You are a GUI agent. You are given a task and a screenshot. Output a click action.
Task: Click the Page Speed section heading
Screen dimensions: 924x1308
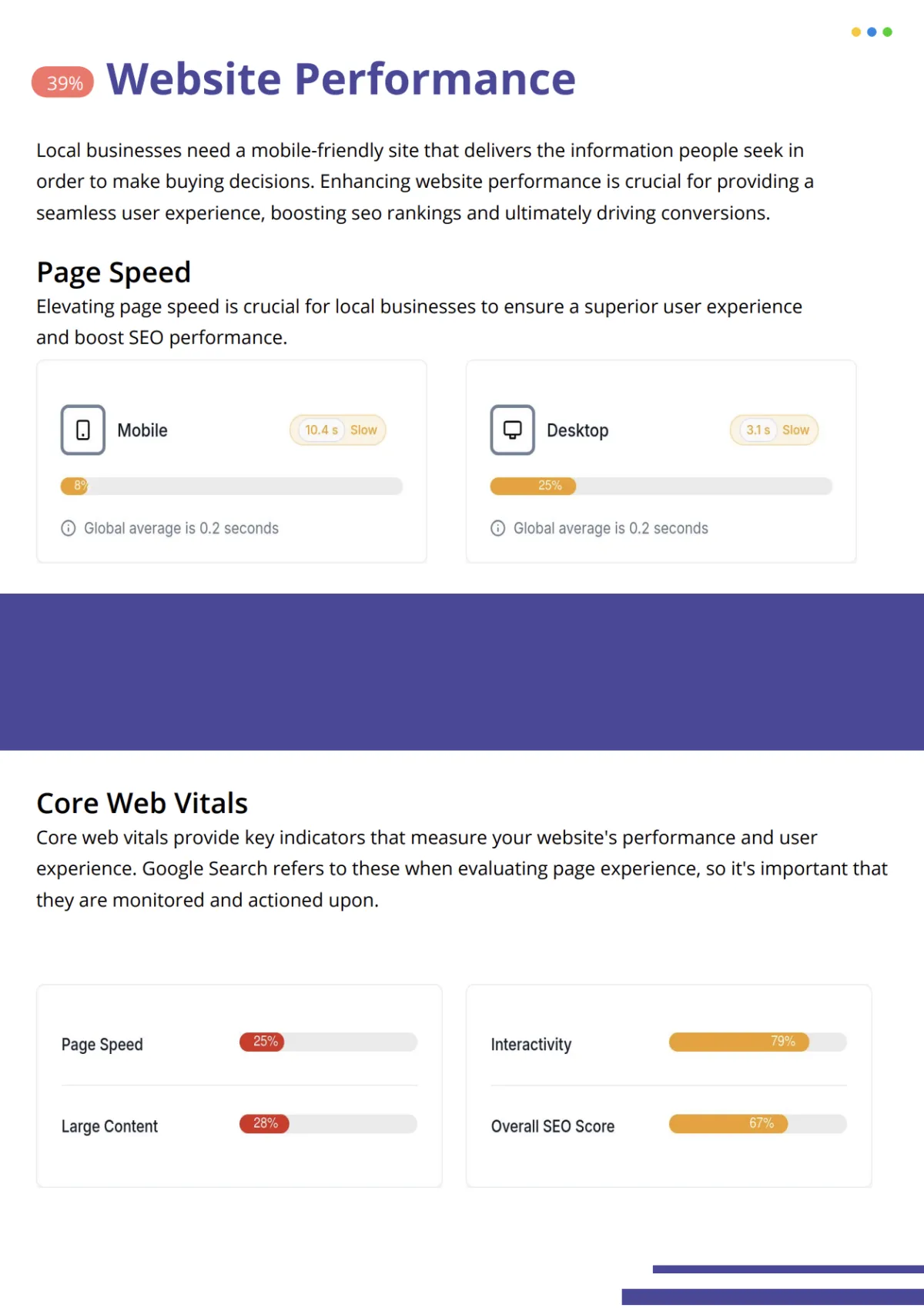(114, 273)
